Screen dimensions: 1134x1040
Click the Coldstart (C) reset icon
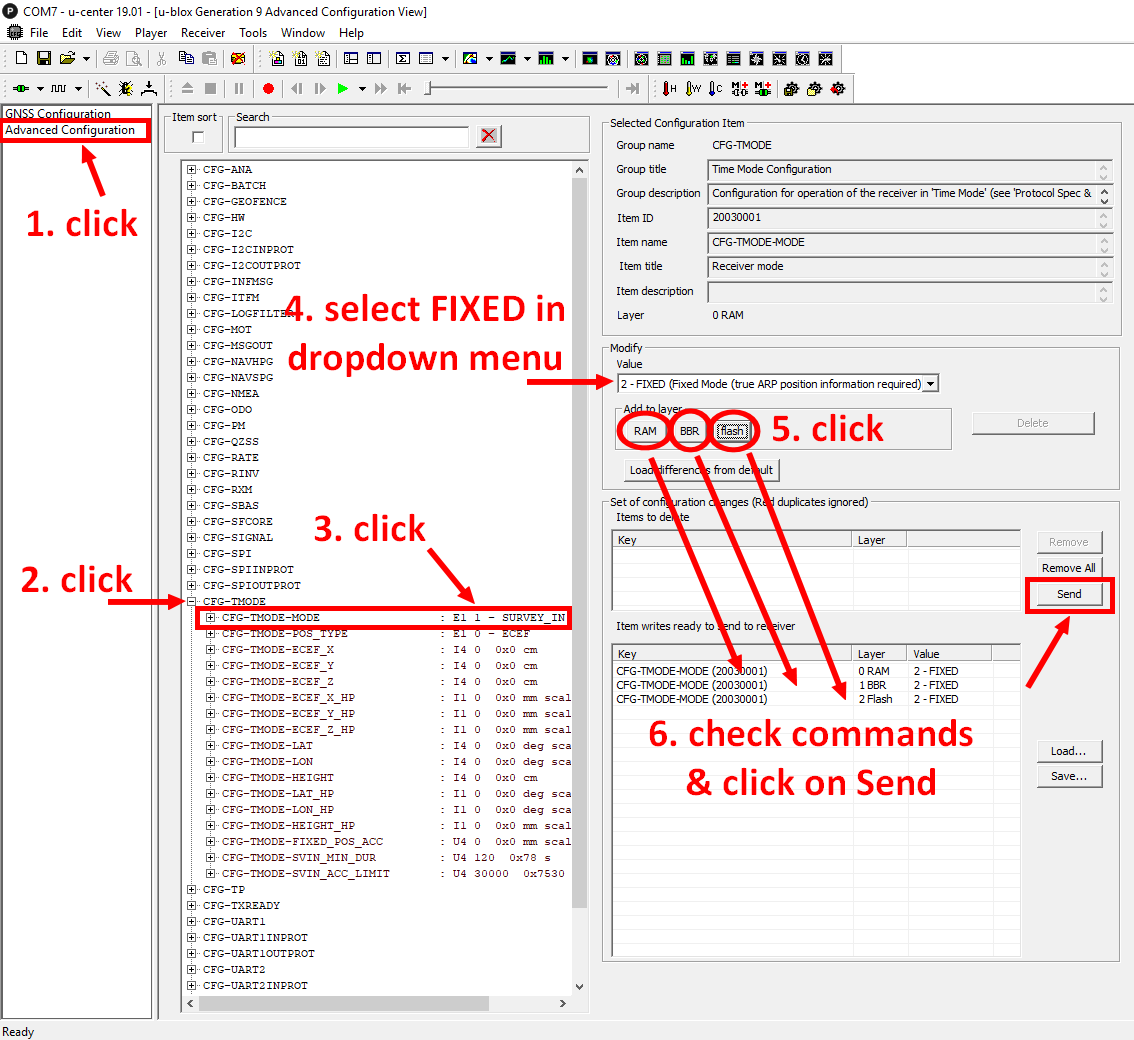714,89
